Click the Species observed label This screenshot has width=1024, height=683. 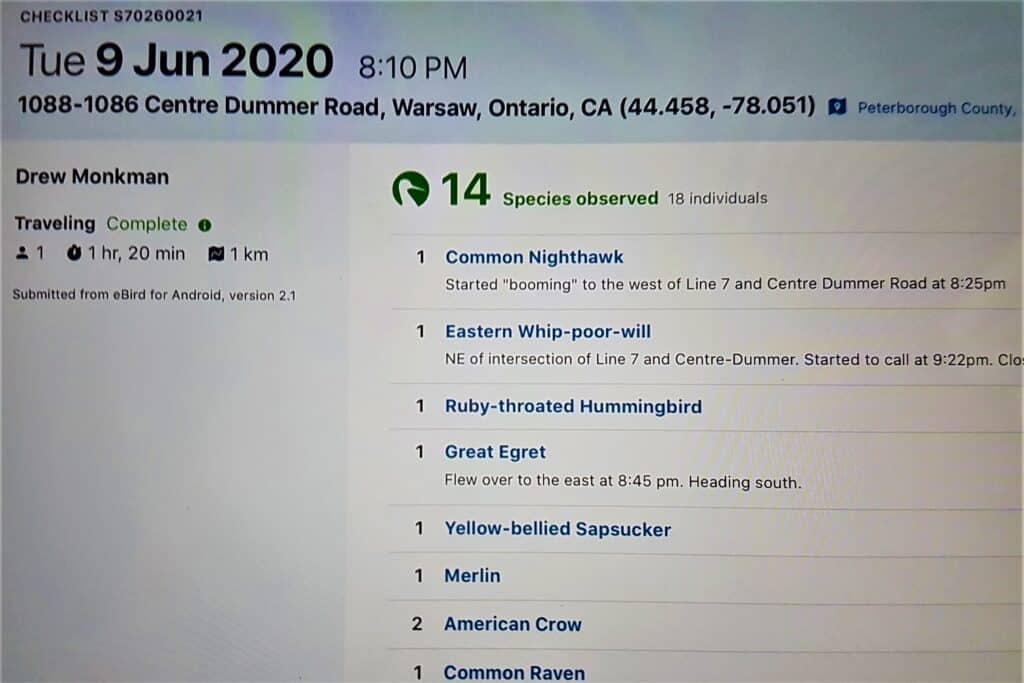point(581,199)
